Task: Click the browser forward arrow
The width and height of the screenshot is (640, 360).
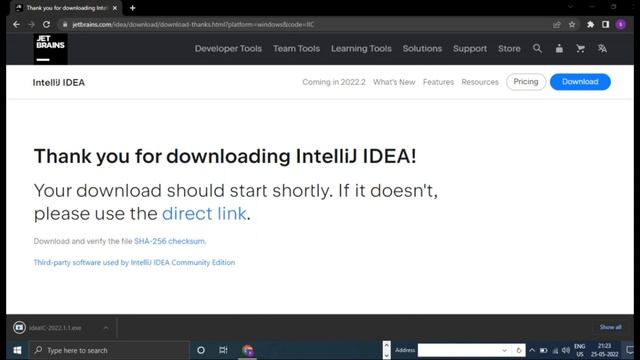Action: click(x=31, y=24)
